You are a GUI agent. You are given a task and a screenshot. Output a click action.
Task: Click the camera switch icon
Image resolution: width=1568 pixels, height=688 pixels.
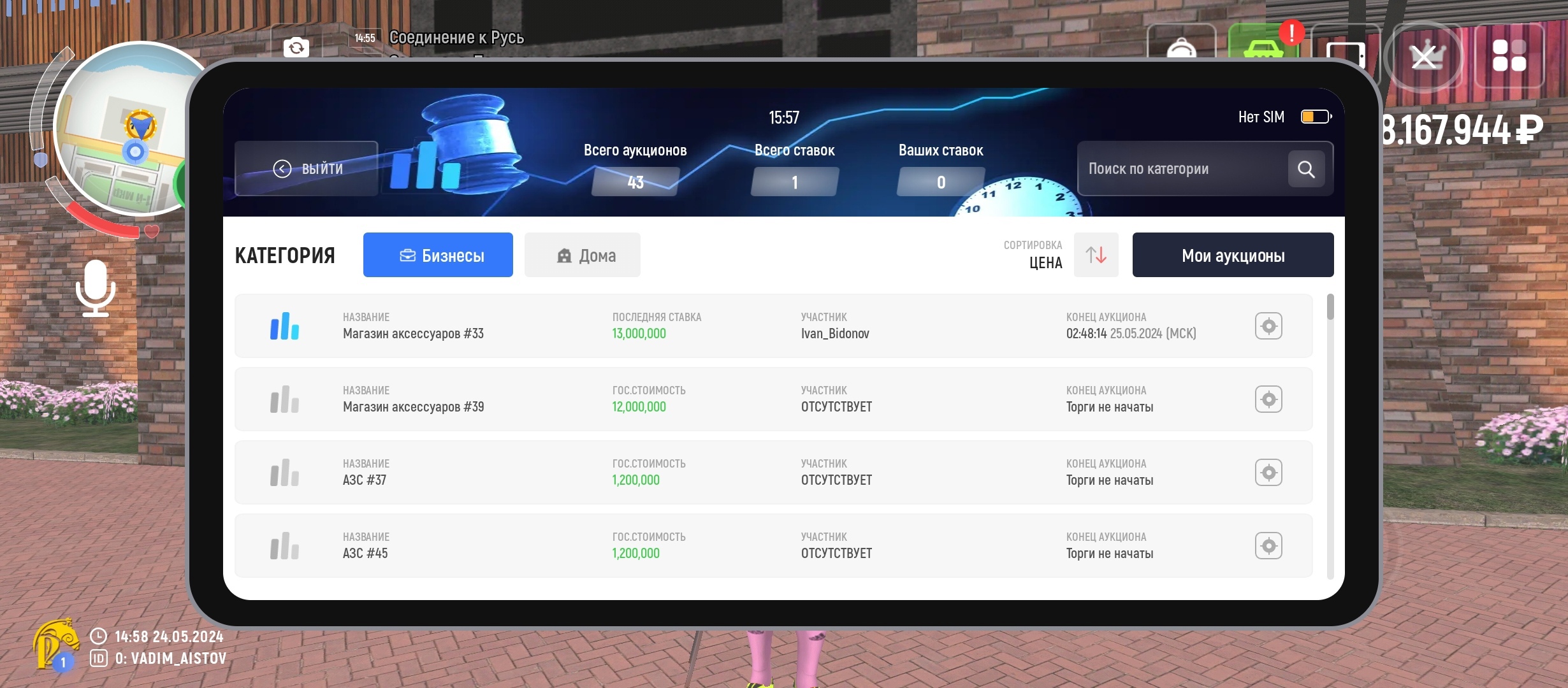pos(296,47)
